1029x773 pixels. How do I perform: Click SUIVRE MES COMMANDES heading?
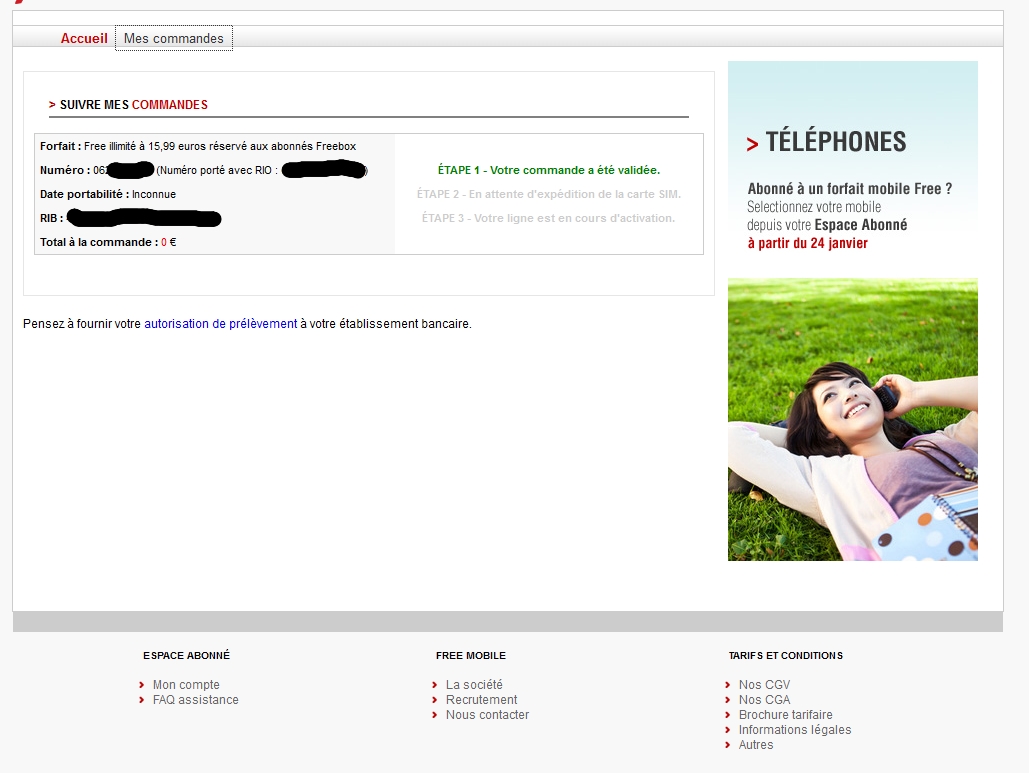[x=134, y=105]
